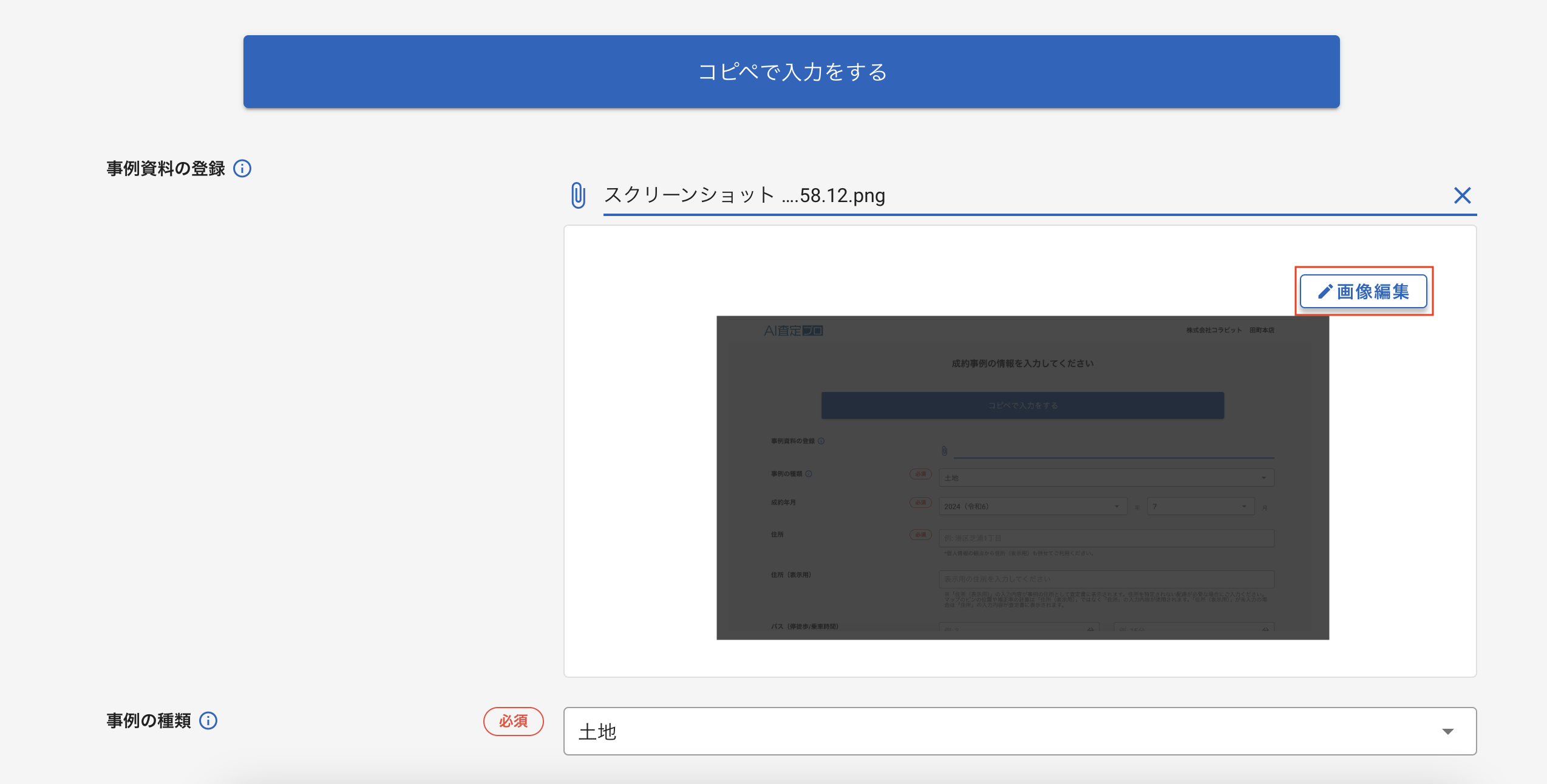This screenshot has height=784, width=1547.
Task: Remove the attached screenshot file with X
Action: [x=1462, y=195]
